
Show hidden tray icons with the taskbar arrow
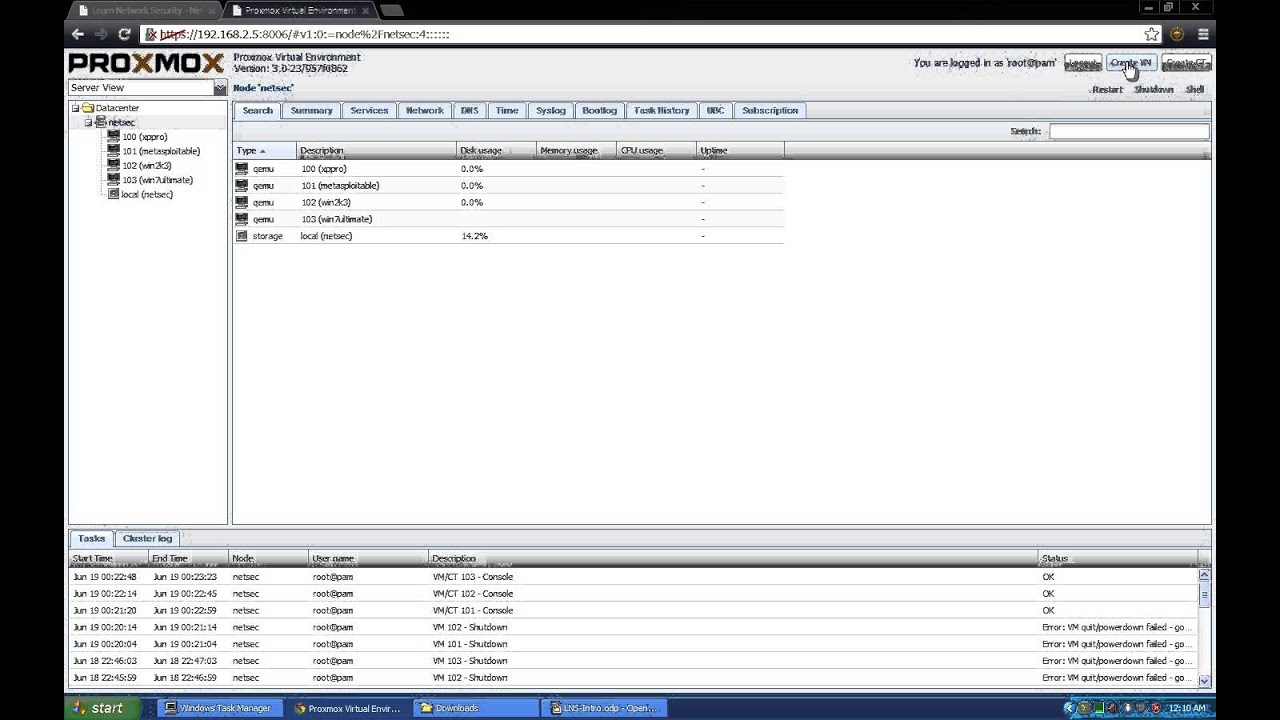[x=1070, y=708]
